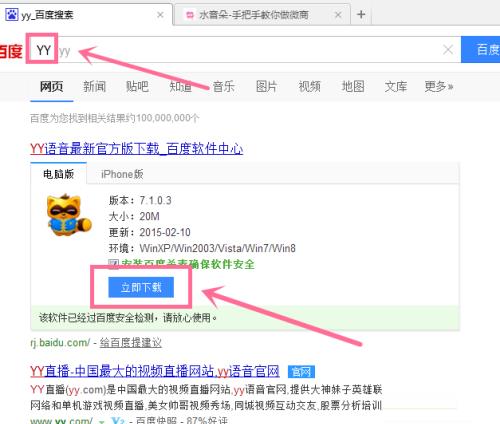500x424 pixels.
Task: Expand the 更多» categories menu
Action: click(x=439, y=87)
